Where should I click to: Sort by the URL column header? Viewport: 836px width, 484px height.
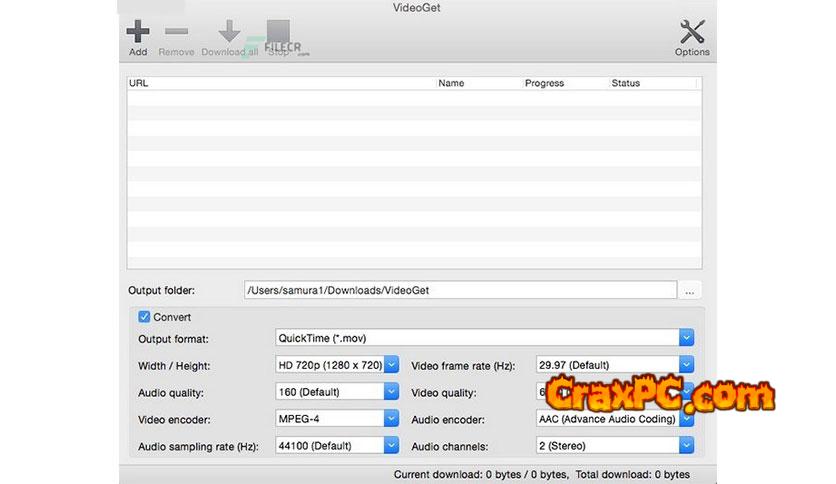pos(280,83)
